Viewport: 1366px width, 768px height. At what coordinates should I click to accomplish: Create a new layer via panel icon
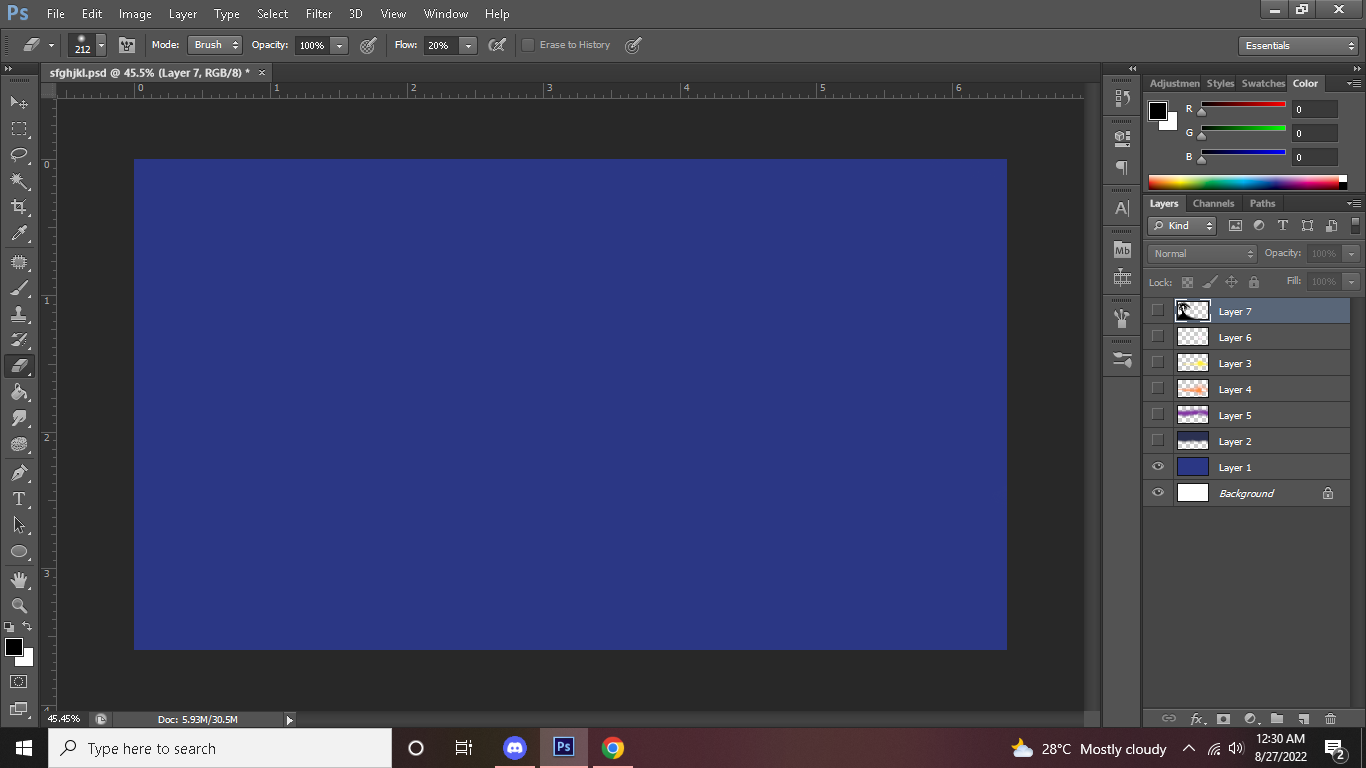1303,718
